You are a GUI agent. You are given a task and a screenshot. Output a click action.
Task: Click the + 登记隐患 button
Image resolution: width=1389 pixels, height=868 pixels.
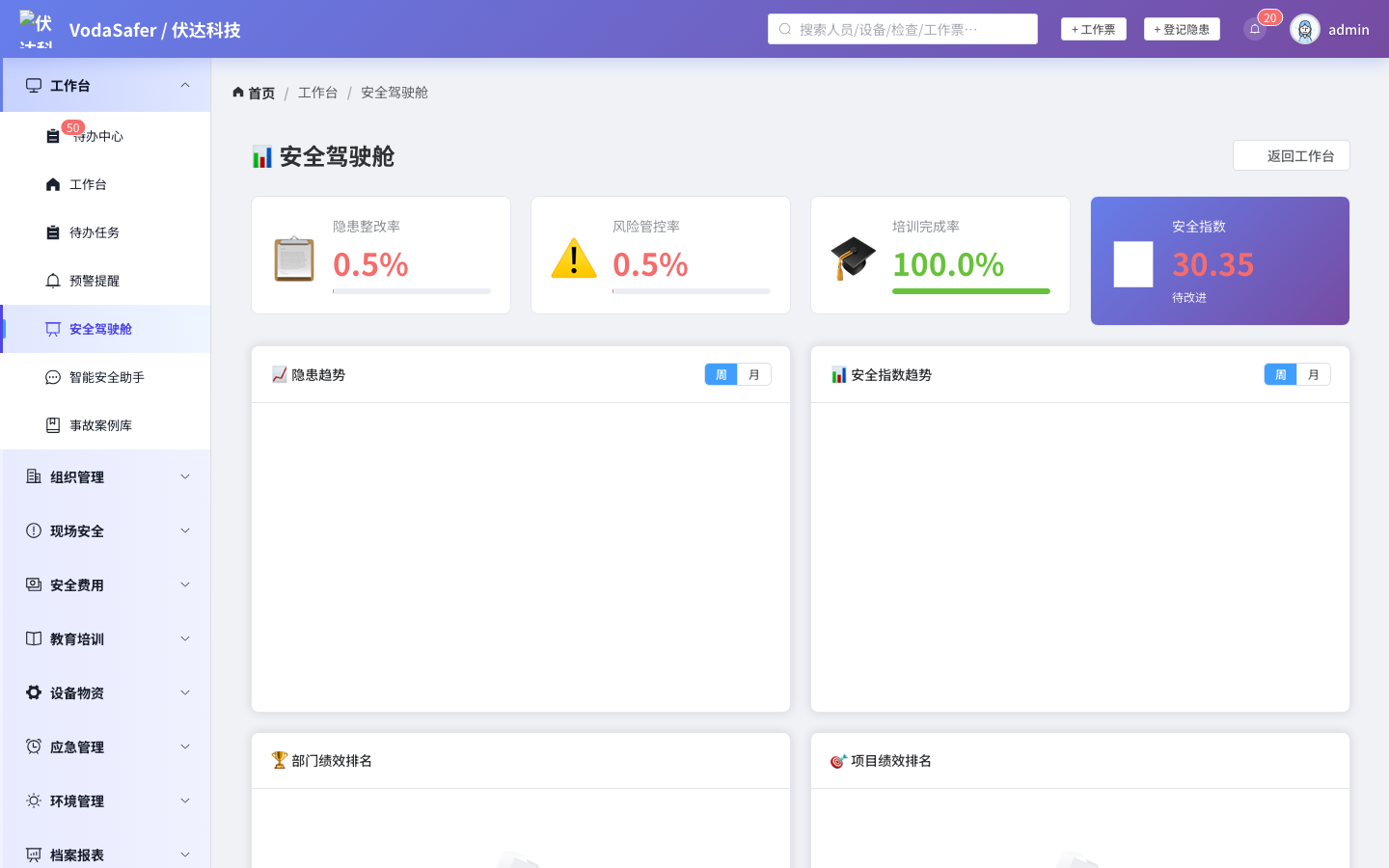click(1182, 29)
